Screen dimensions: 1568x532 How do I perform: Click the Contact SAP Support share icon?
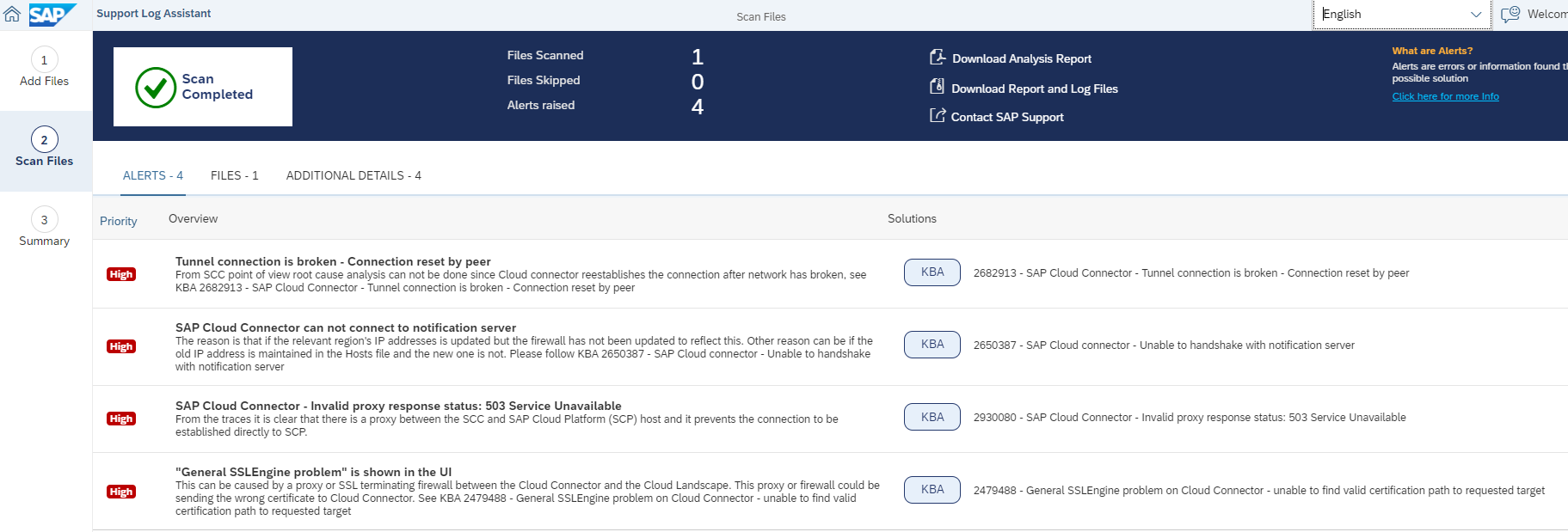[x=938, y=116]
